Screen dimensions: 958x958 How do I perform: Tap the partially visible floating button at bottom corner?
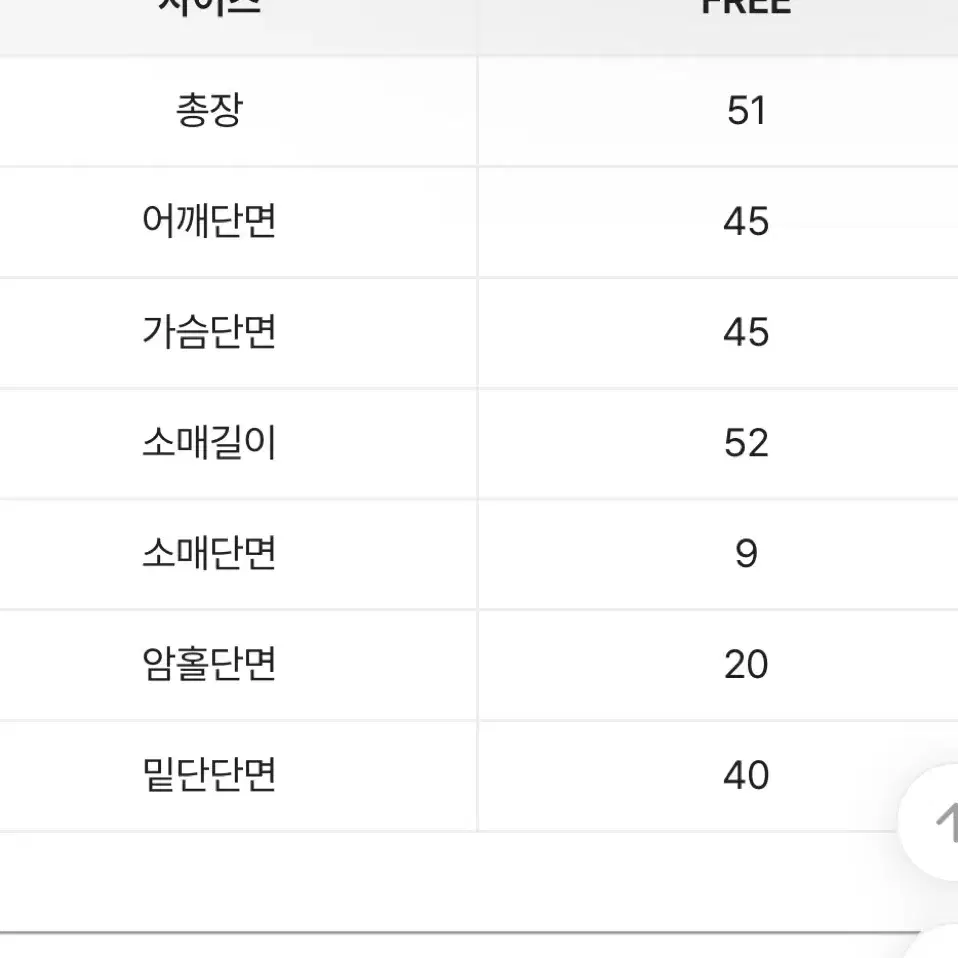click(935, 944)
